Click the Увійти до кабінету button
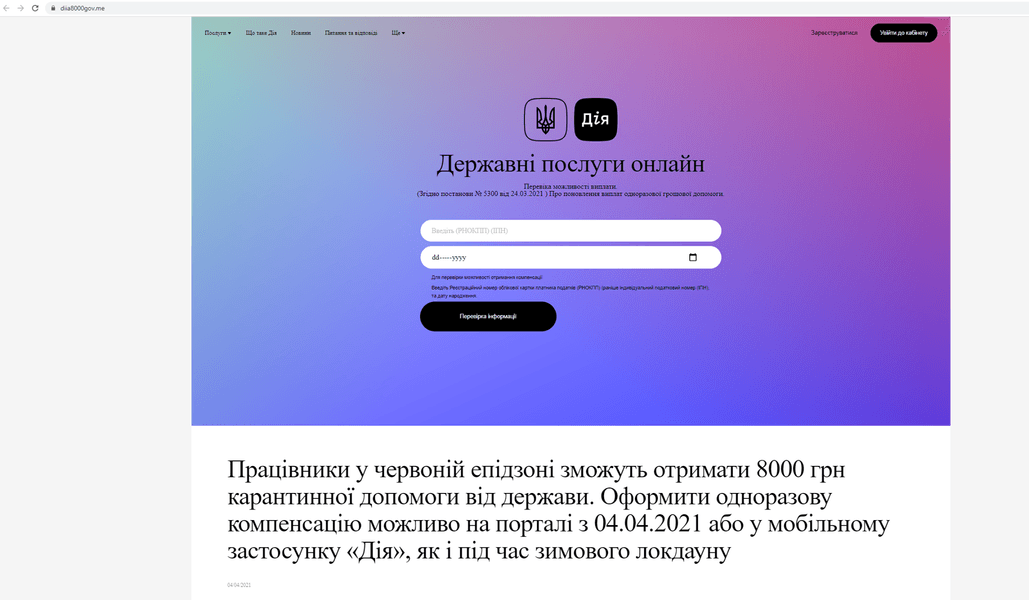Viewport: 1029px width, 600px height. tap(903, 32)
